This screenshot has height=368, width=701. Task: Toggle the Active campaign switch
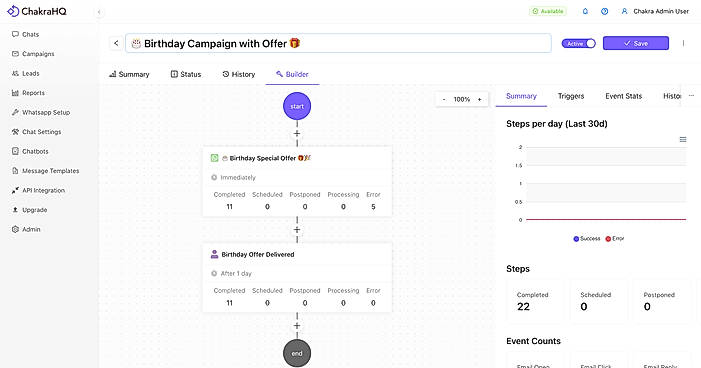(579, 43)
